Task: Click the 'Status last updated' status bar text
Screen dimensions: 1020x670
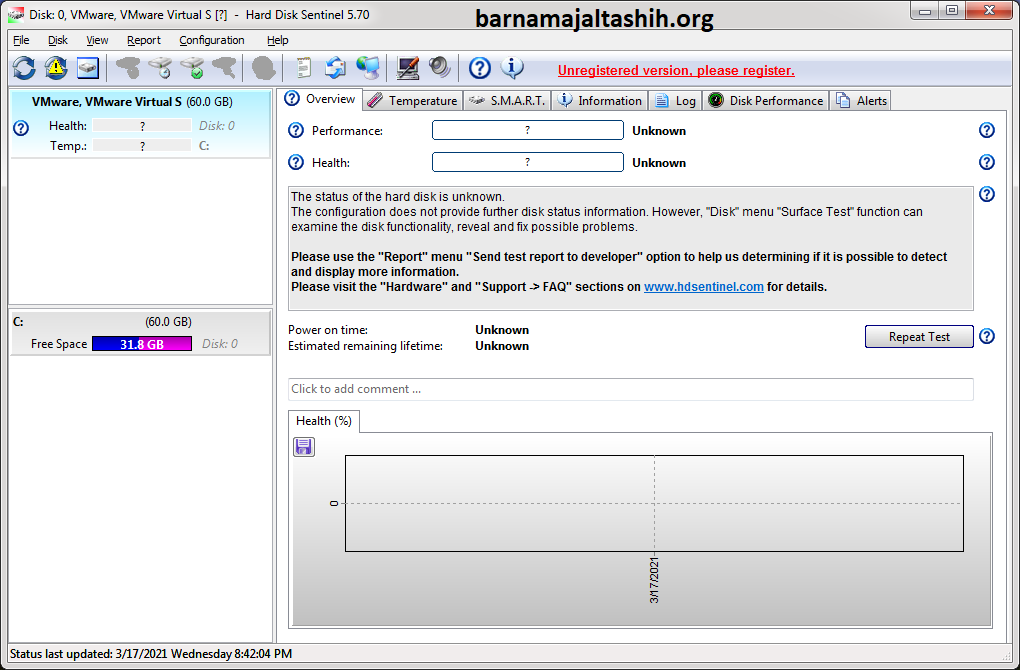Action: (x=151, y=654)
